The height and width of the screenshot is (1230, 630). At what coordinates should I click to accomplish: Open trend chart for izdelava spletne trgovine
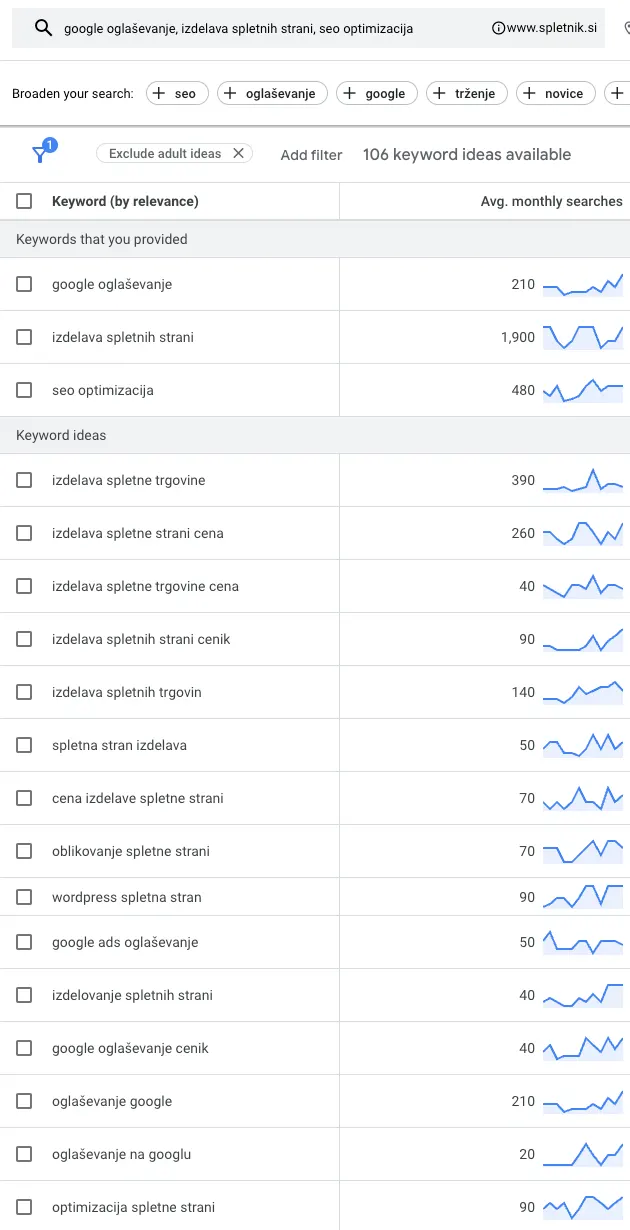tap(583, 480)
